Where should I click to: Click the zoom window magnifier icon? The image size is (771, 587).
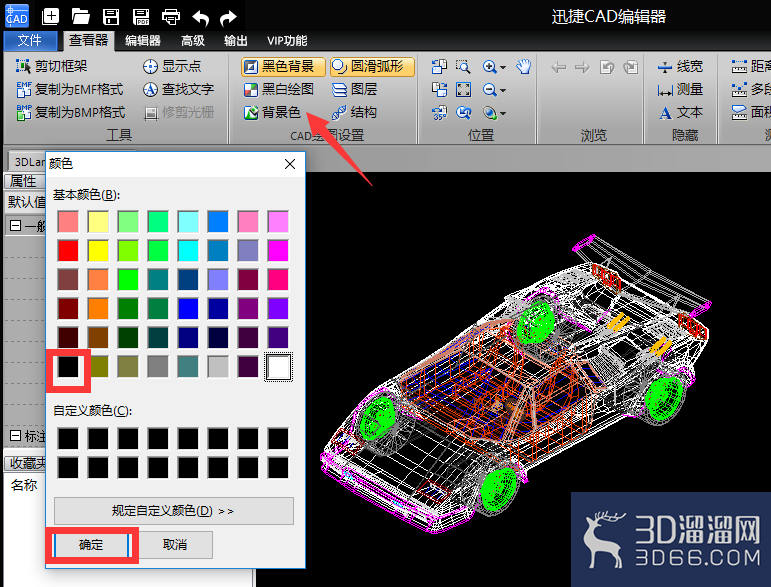pos(463,66)
